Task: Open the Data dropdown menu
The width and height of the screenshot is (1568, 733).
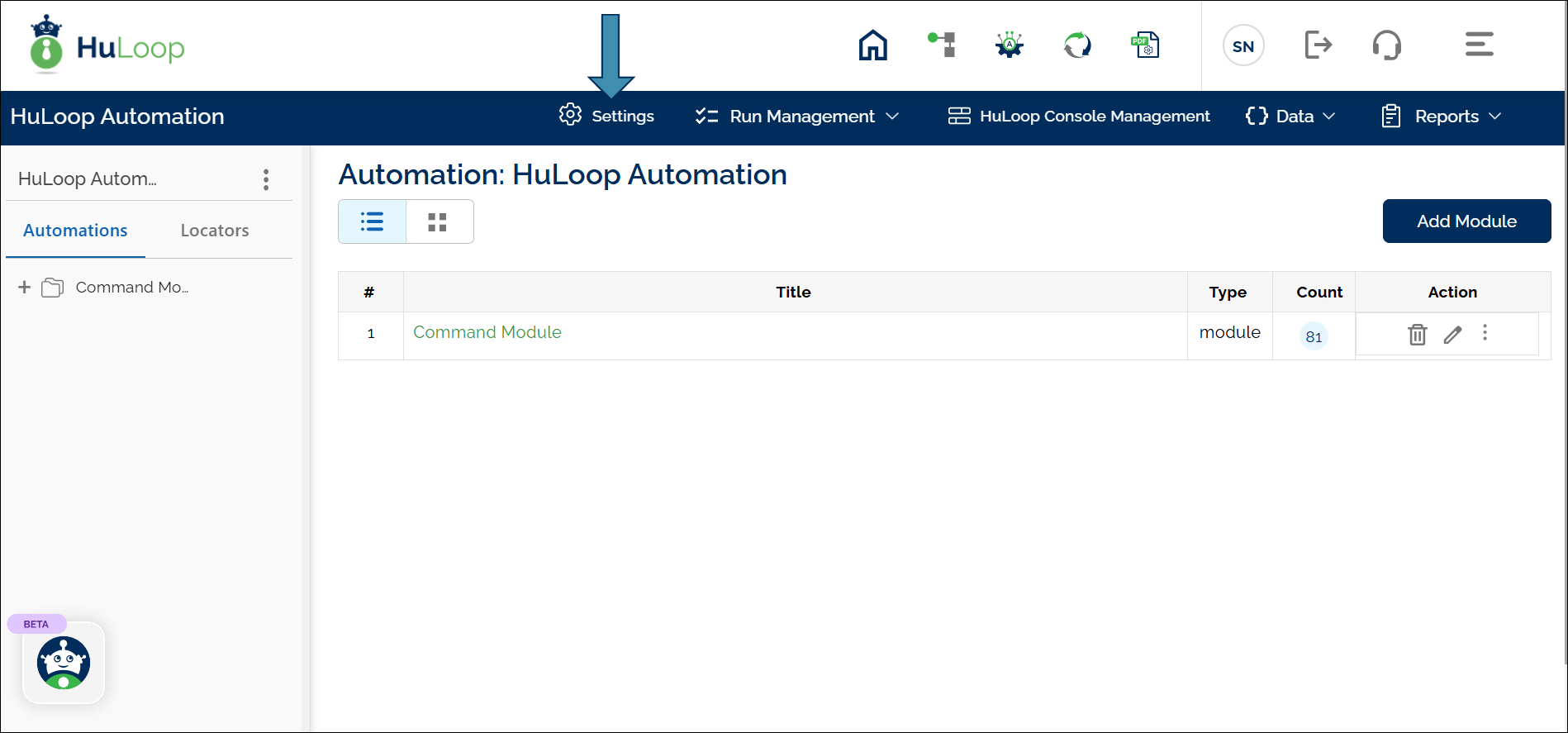Action: tap(1290, 117)
